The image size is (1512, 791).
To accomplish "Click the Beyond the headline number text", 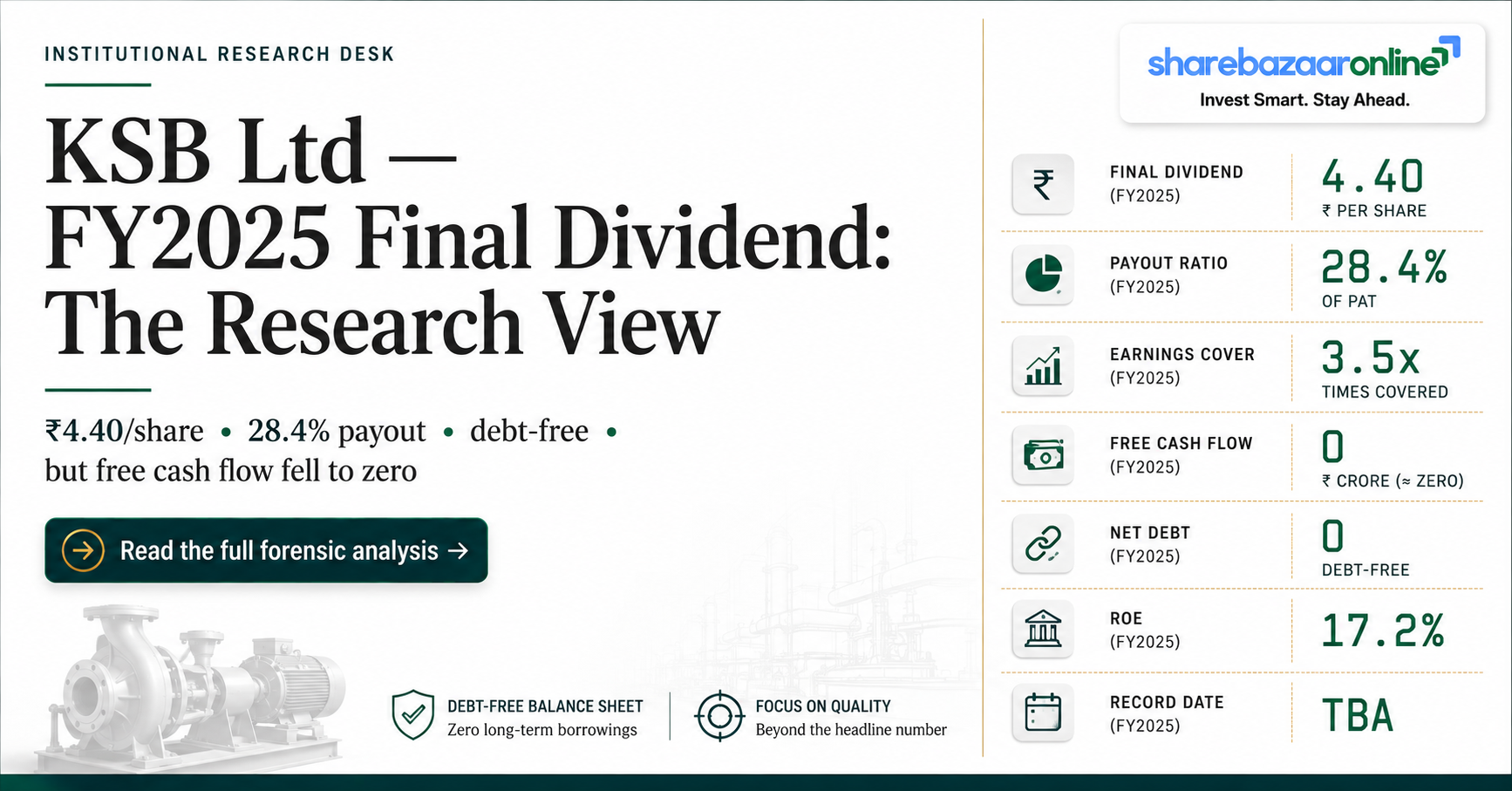I will [851, 730].
